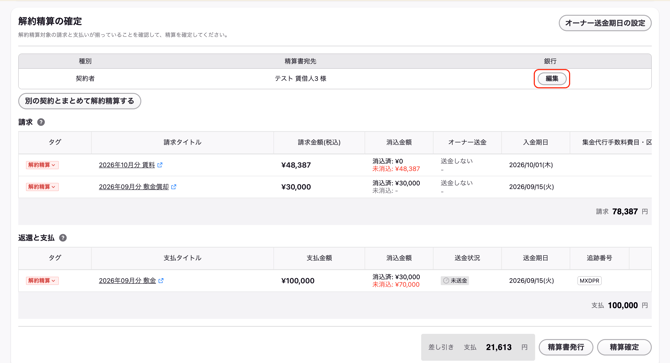Click the 未送金 status badge
This screenshot has width=670, height=363.
pyautogui.click(x=455, y=281)
